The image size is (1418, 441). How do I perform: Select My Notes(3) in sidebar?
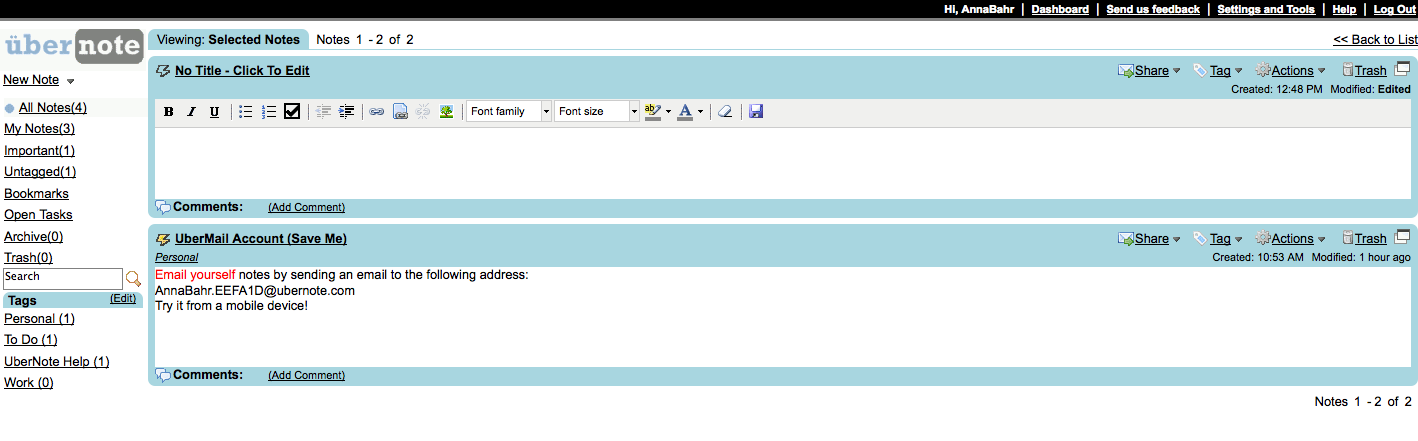[x=39, y=129]
